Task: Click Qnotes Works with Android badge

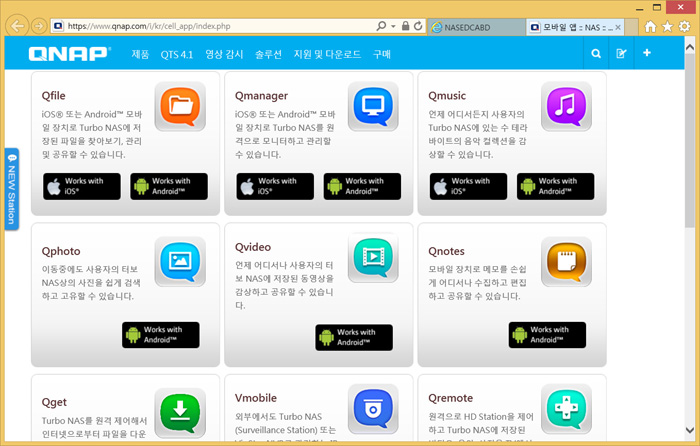Action: (x=547, y=335)
